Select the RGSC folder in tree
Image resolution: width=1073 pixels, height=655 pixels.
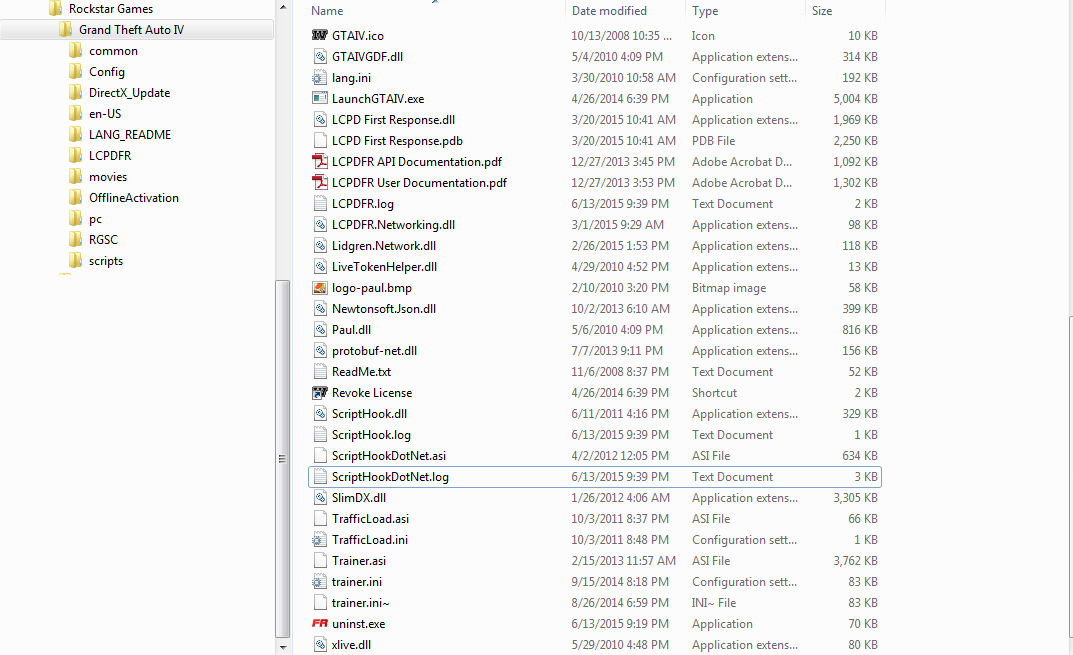[103, 240]
